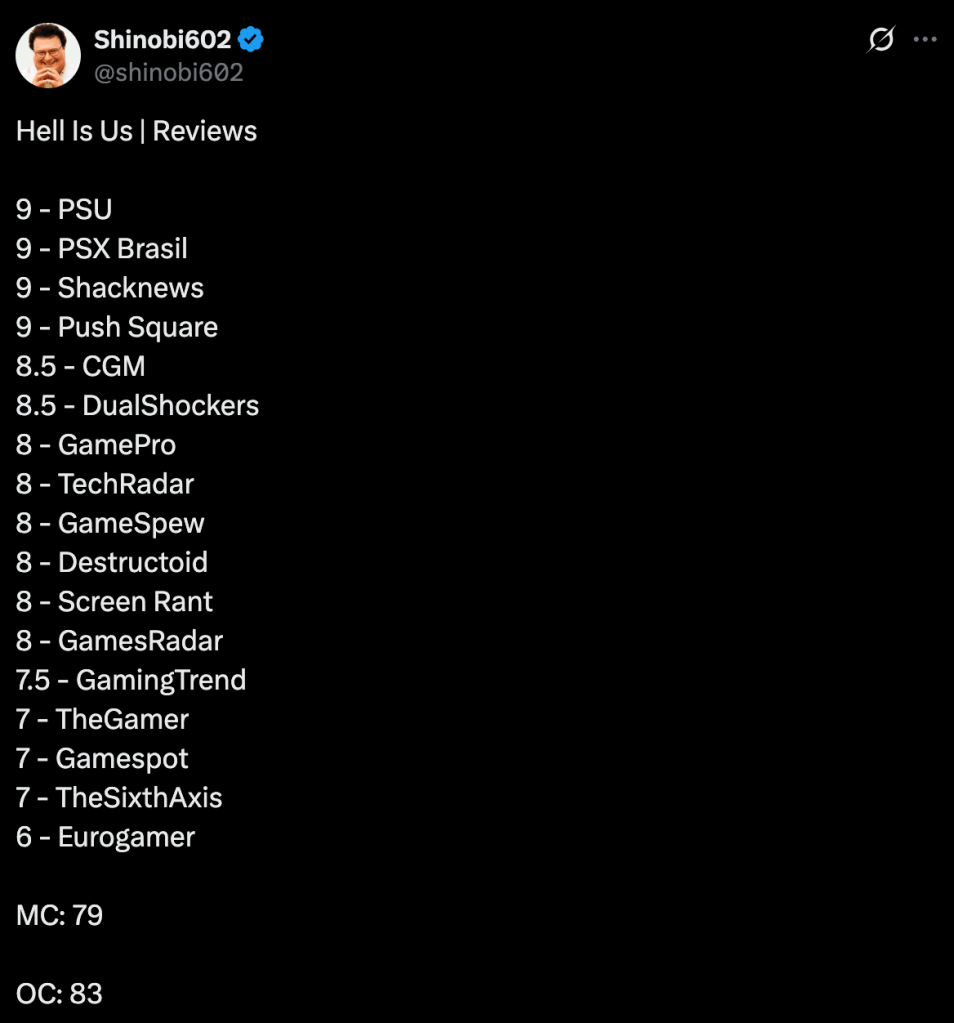Select the "9 - PSU" review line

pos(64,210)
